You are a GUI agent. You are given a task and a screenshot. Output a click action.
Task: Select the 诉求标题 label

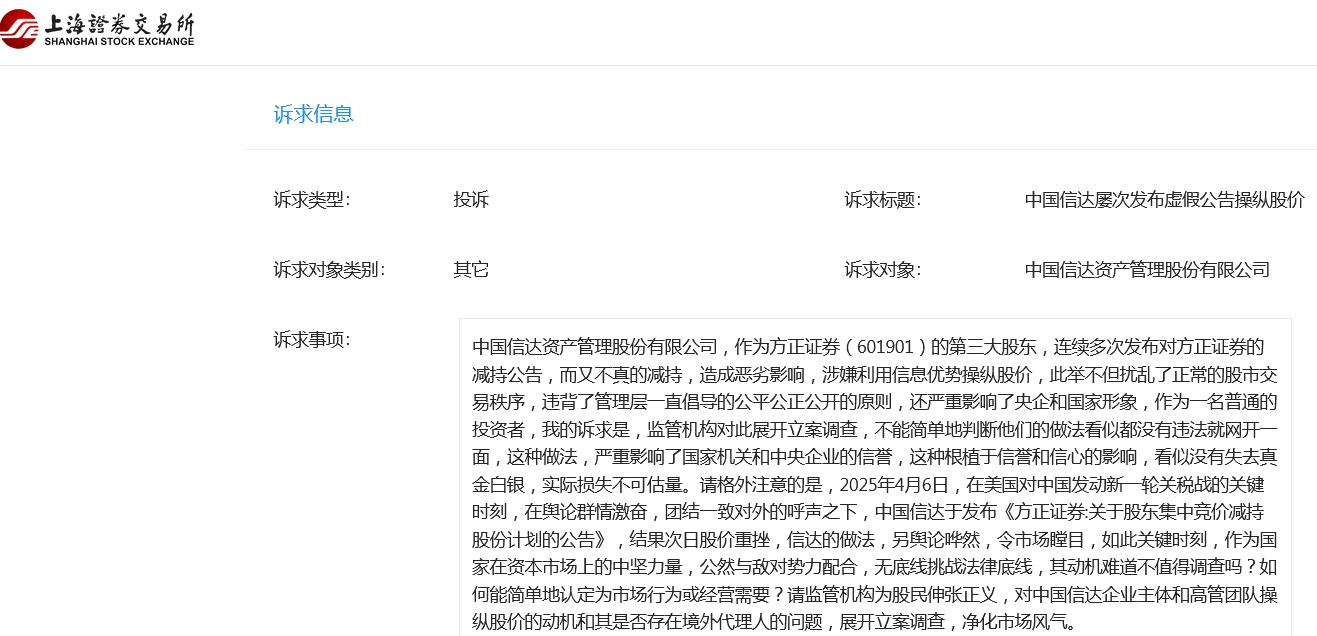pyautogui.click(x=883, y=200)
